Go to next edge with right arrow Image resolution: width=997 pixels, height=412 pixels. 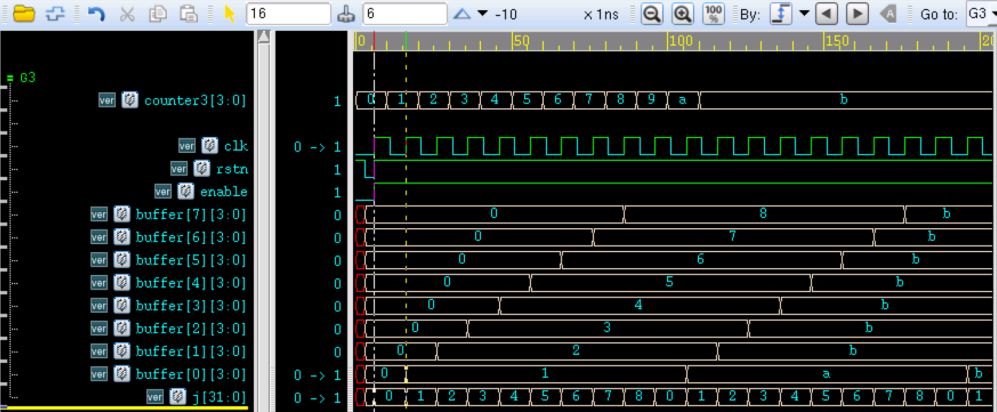pyautogui.click(x=857, y=14)
